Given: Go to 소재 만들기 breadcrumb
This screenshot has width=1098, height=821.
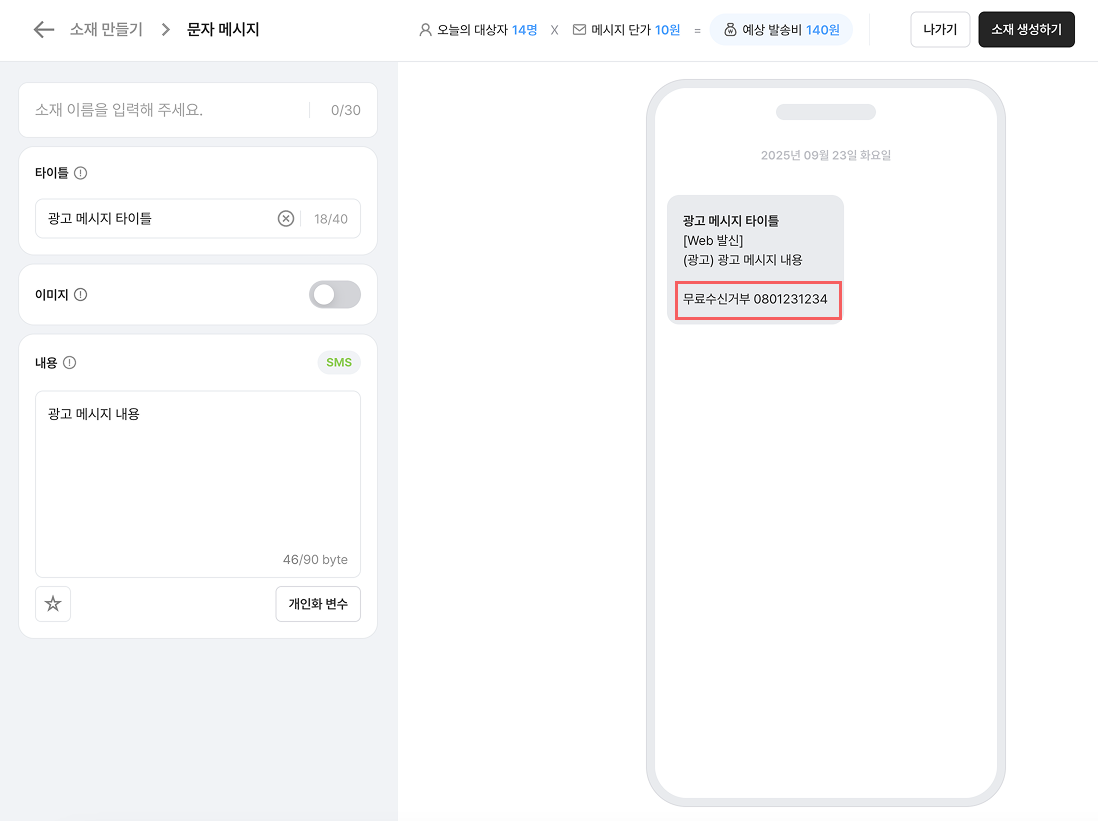Looking at the screenshot, I should point(106,30).
